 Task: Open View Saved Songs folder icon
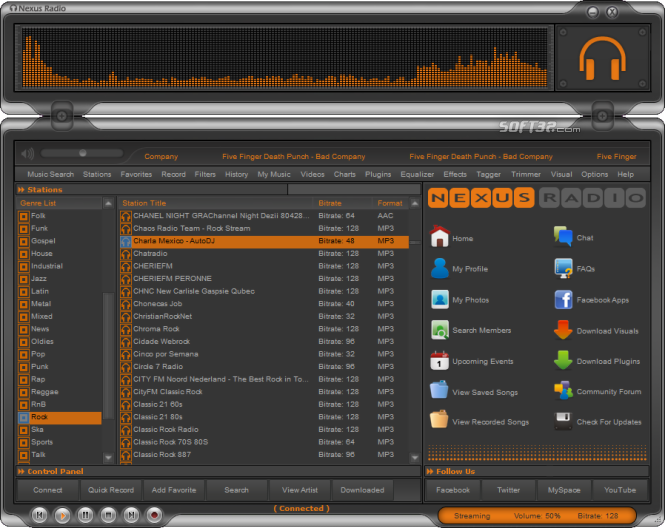point(439,390)
